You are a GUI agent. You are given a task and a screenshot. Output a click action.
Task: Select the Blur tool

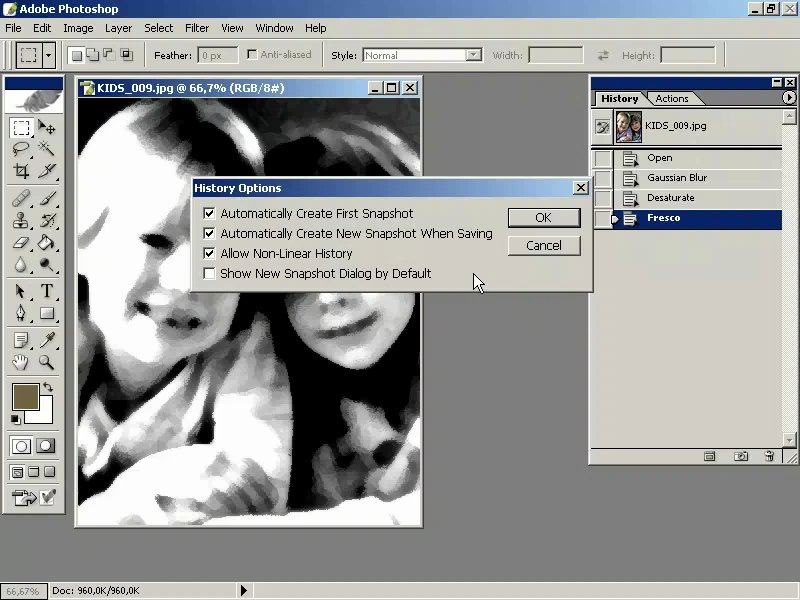[21, 264]
